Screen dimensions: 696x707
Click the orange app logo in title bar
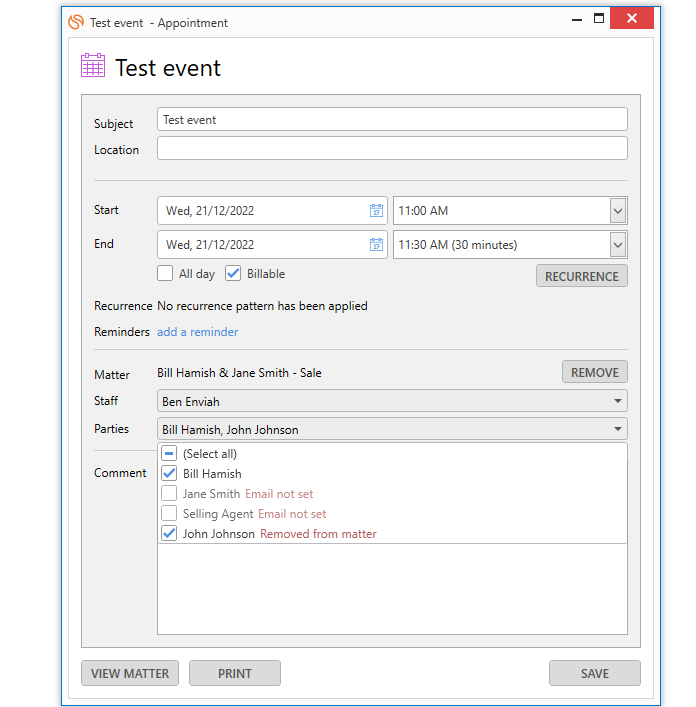coord(76,22)
